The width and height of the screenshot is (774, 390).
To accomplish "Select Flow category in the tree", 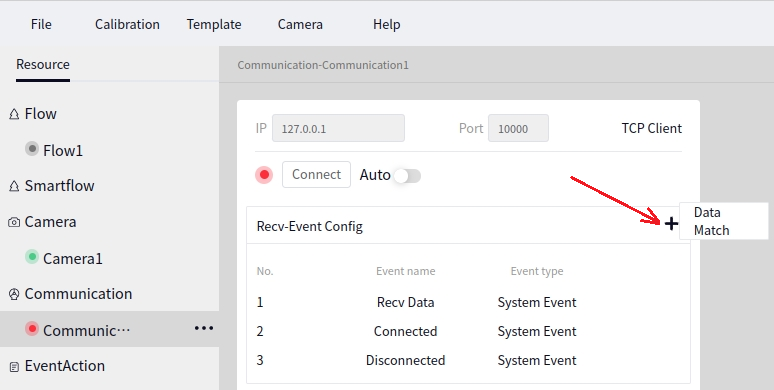I will tap(40, 114).
